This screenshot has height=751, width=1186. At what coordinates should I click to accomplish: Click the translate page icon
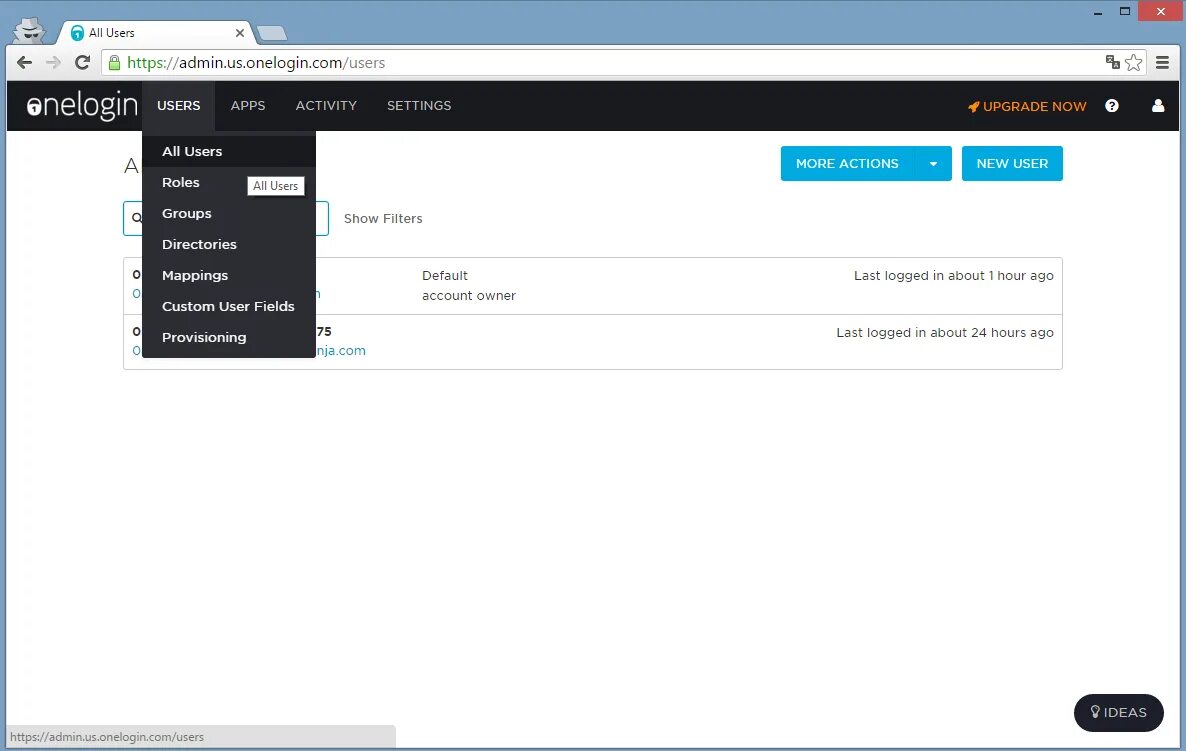click(1112, 62)
